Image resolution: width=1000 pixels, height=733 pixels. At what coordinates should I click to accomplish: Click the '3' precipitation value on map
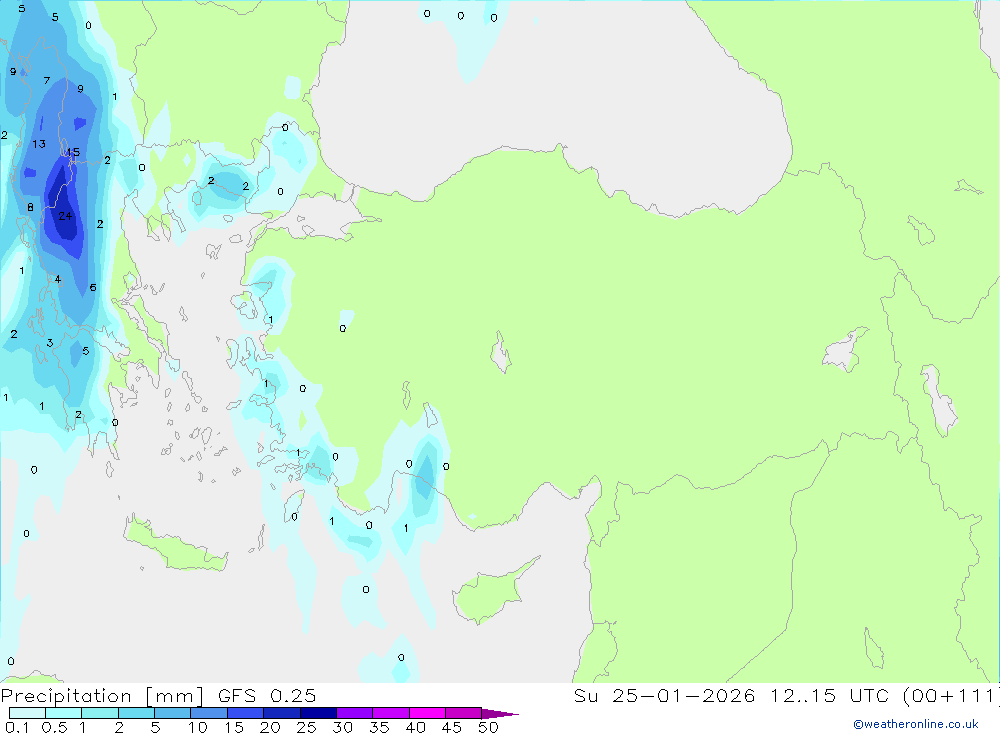click(x=50, y=343)
